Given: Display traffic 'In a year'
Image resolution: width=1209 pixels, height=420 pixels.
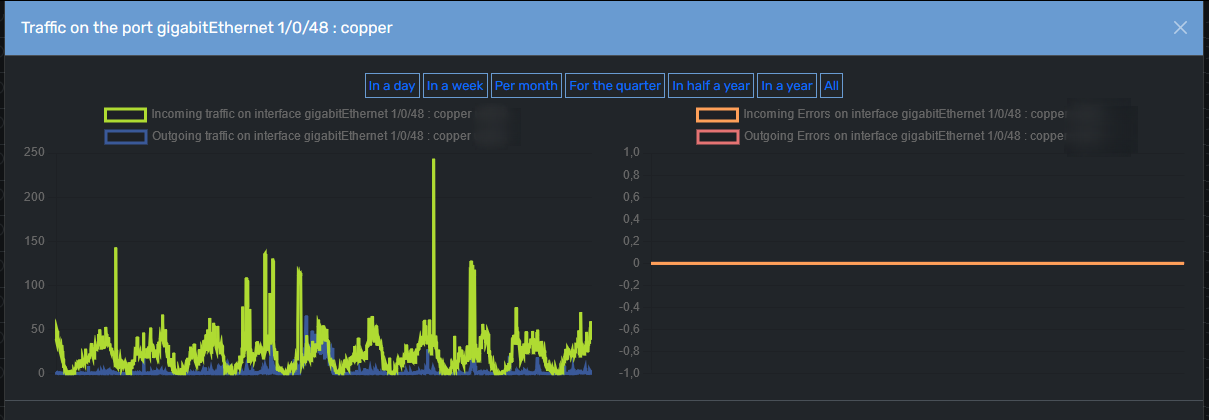Looking at the screenshot, I should 787,86.
